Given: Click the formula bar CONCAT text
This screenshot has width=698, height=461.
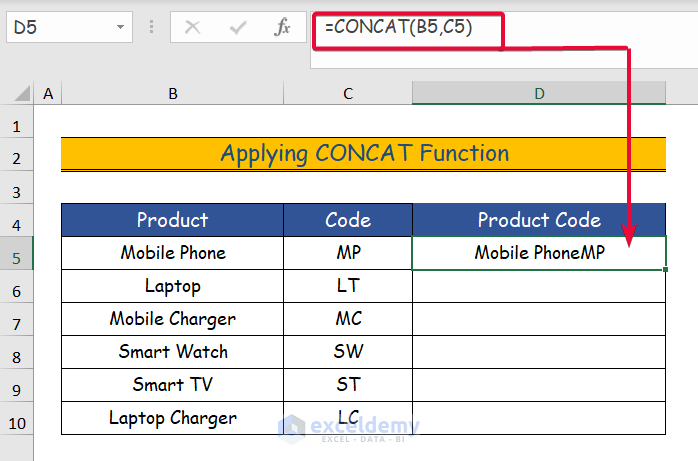Looking at the screenshot, I should point(398,28).
